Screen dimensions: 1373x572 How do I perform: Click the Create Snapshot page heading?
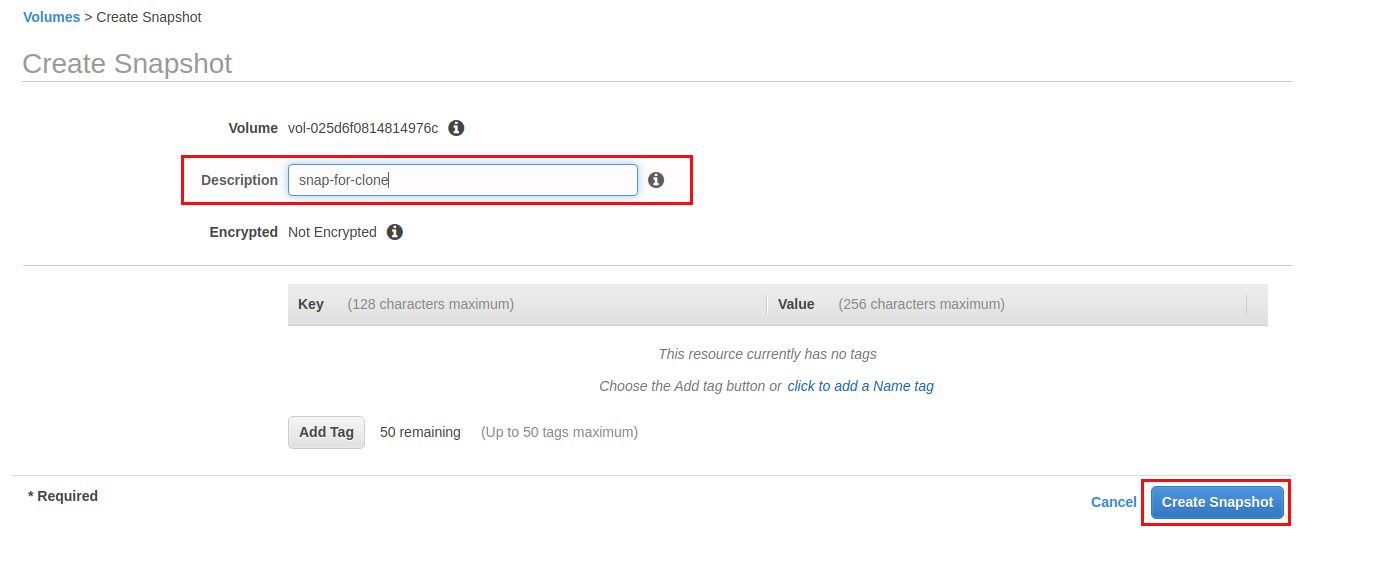127,64
